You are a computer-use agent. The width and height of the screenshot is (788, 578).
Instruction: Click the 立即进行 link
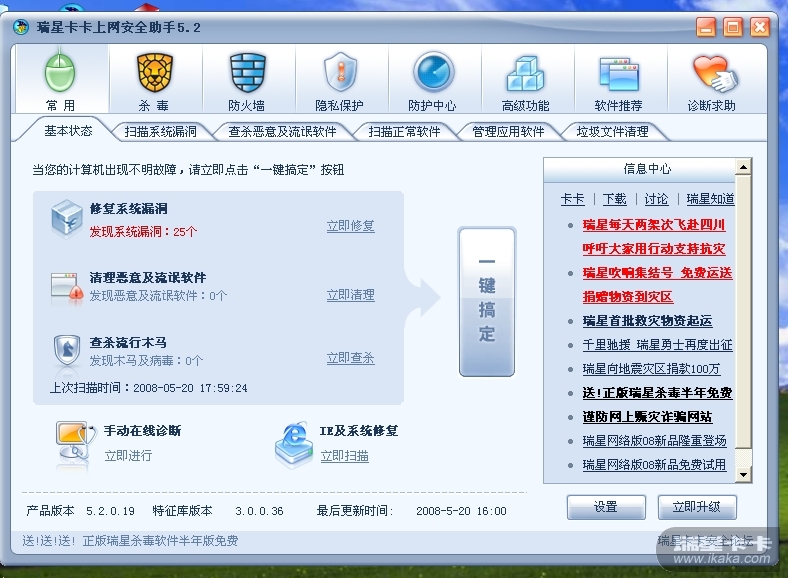click(x=128, y=456)
